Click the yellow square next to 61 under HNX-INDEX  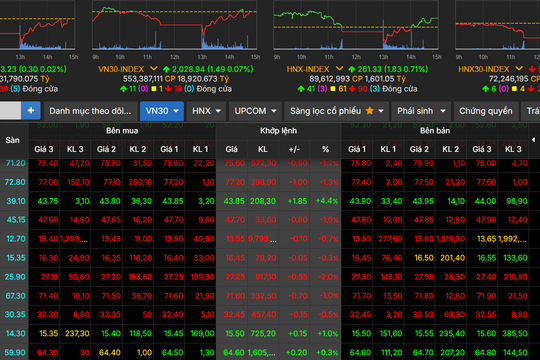(333, 89)
